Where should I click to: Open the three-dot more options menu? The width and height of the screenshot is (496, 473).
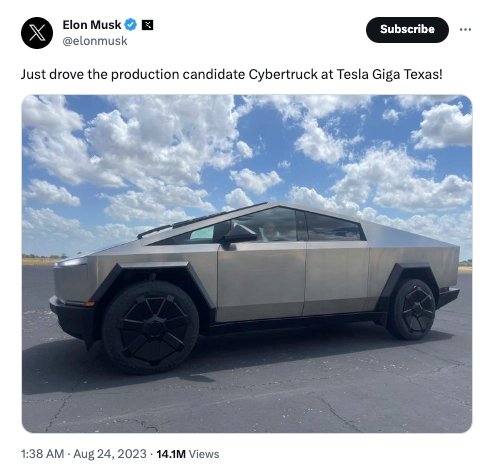[465, 29]
